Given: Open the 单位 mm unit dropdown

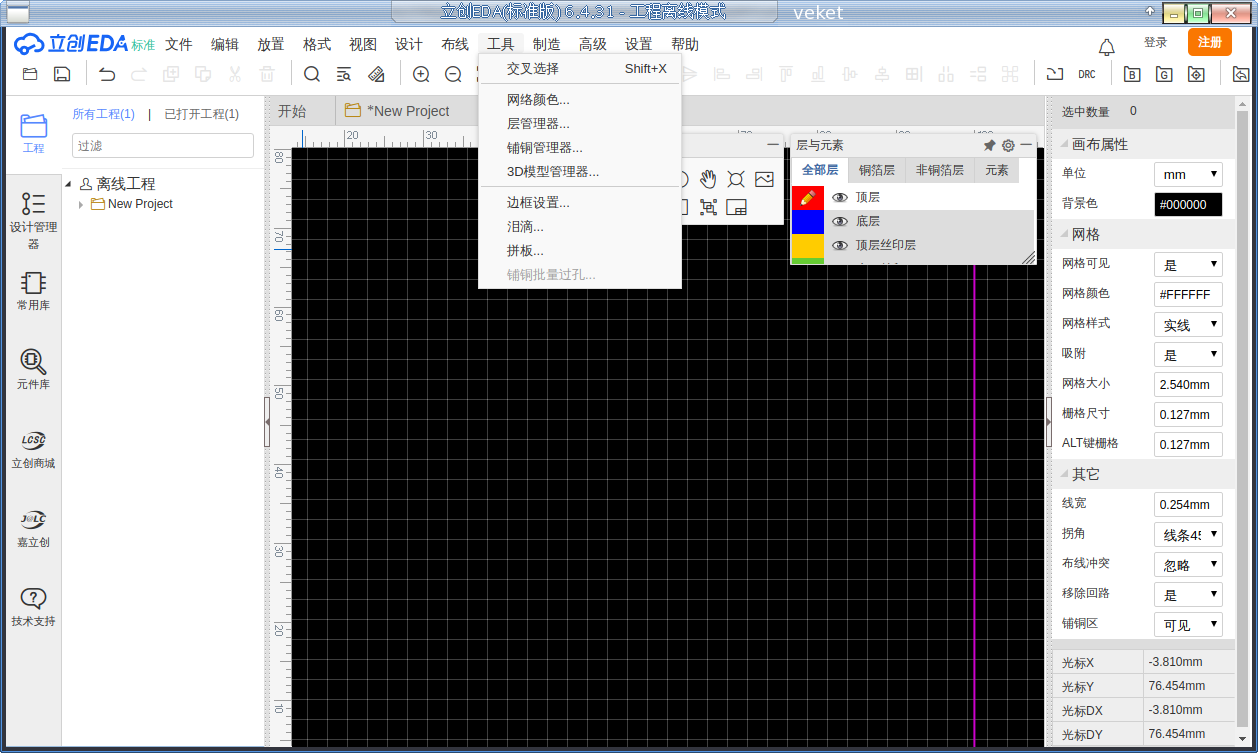Looking at the screenshot, I should 1188,174.
